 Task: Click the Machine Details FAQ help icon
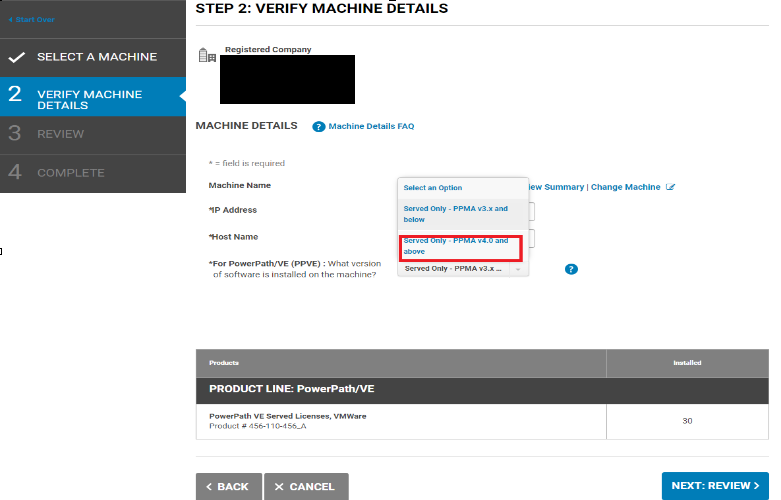tap(319, 127)
